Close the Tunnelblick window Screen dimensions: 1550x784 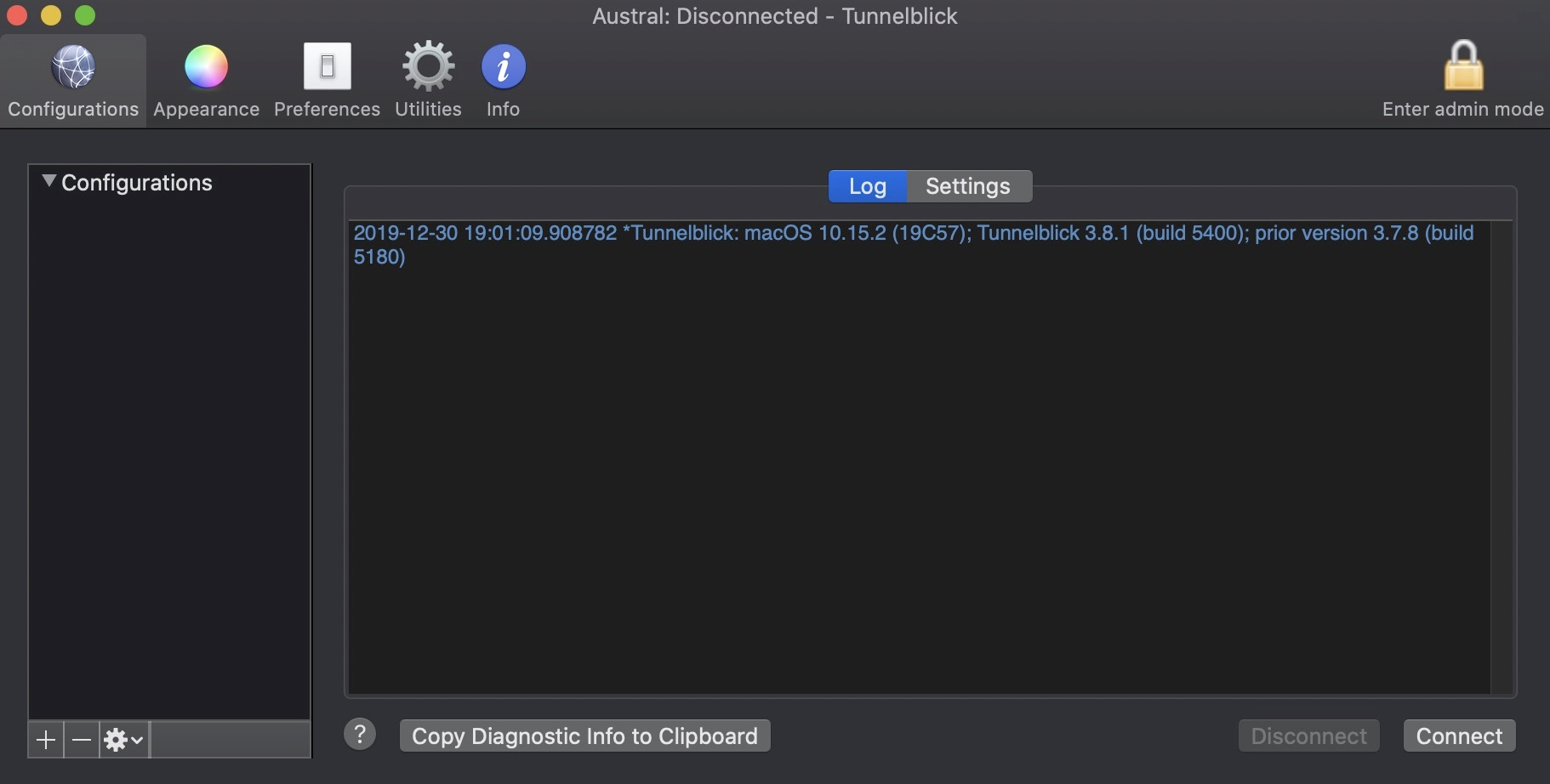tap(17, 15)
